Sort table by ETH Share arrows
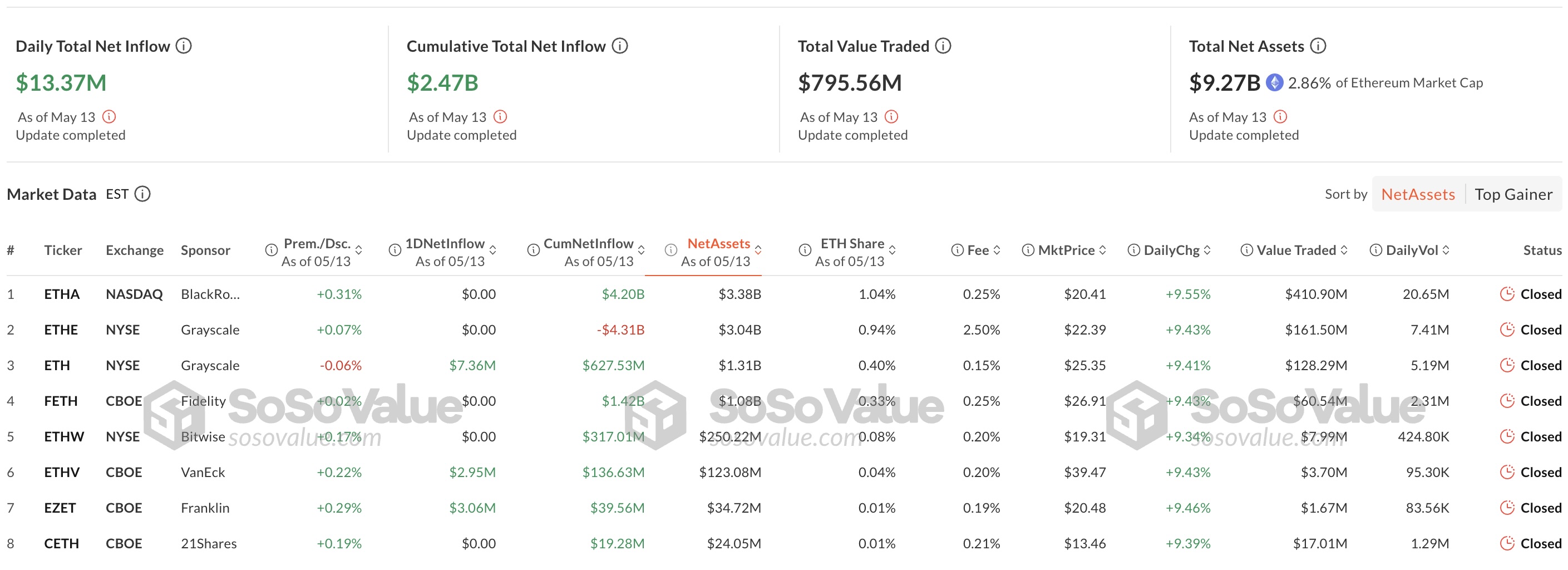The height and width of the screenshot is (570, 1568). [892, 250]
